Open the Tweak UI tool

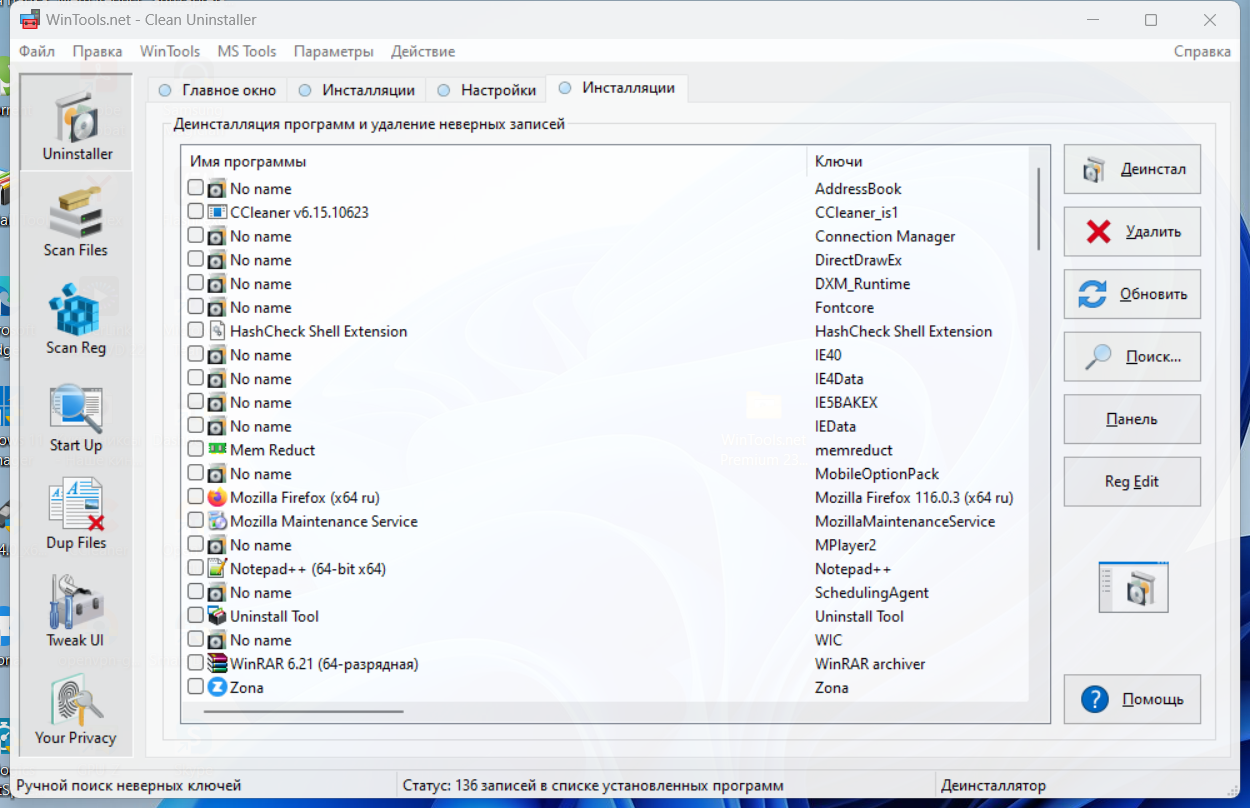click(x=76, y=612)
